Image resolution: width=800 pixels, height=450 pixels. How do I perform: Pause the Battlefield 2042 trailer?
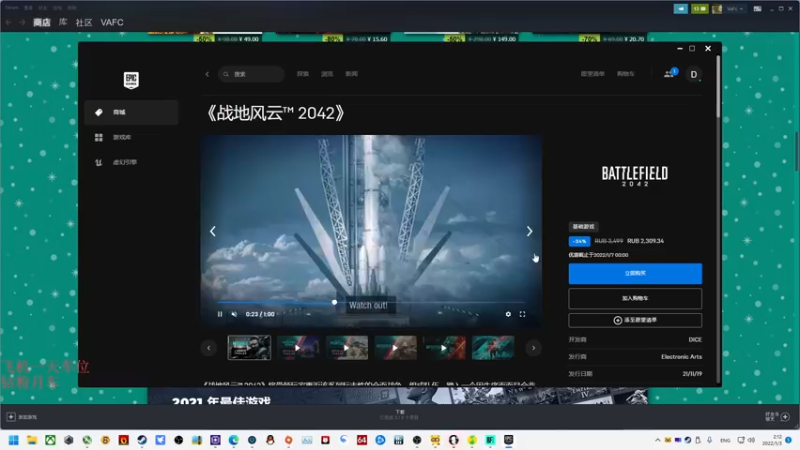point(220,314)
